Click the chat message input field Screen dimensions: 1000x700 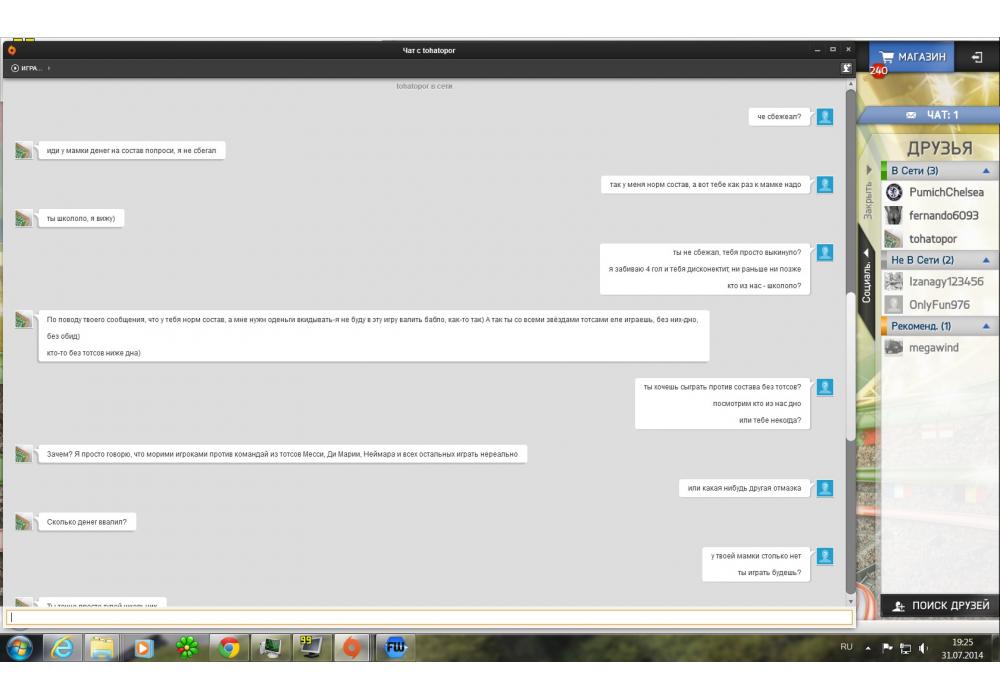[429, 617]
